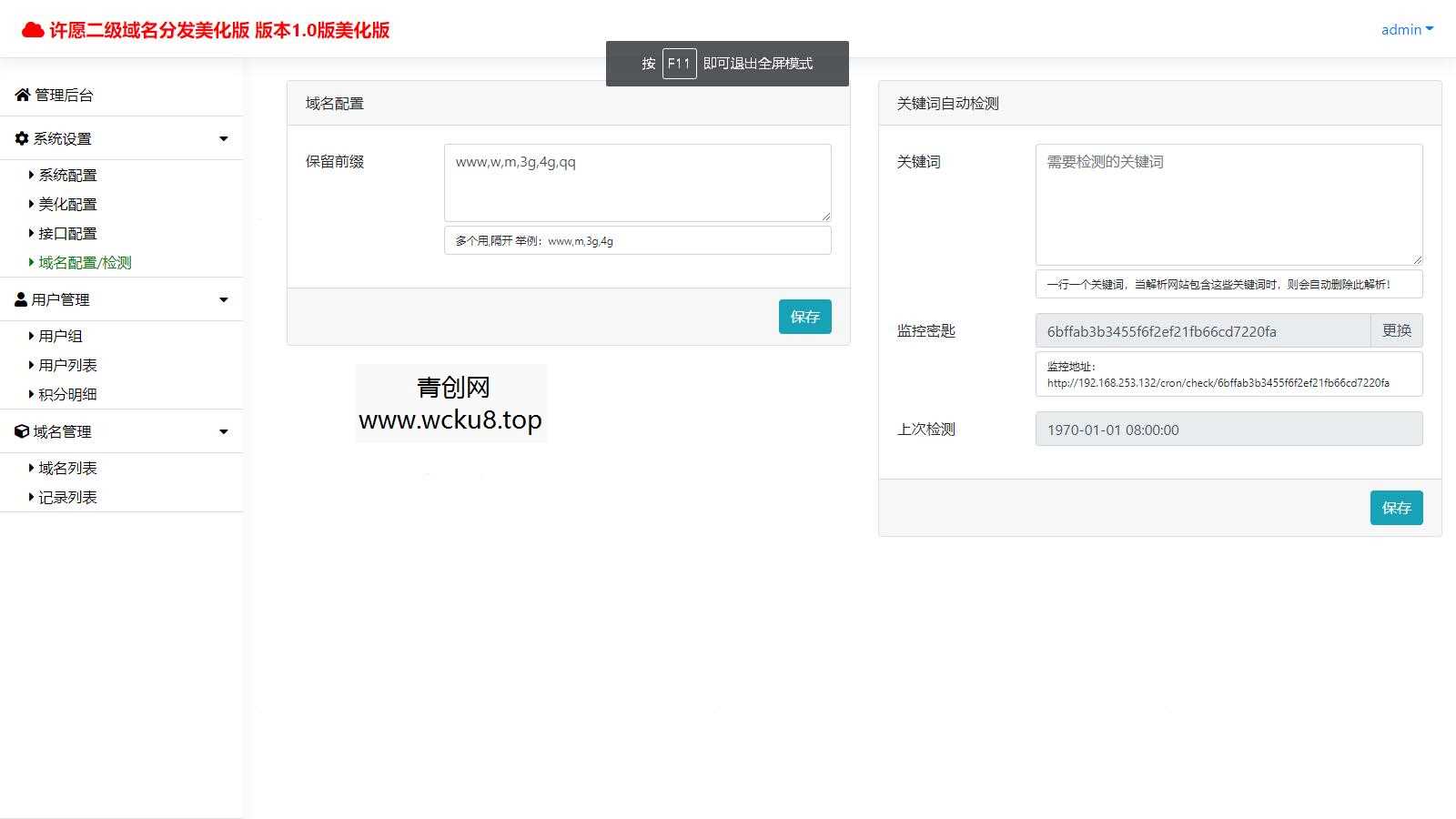Open 用户列表 under 用户管理
Screen dimensions: 1456x819
coord(67,364)
